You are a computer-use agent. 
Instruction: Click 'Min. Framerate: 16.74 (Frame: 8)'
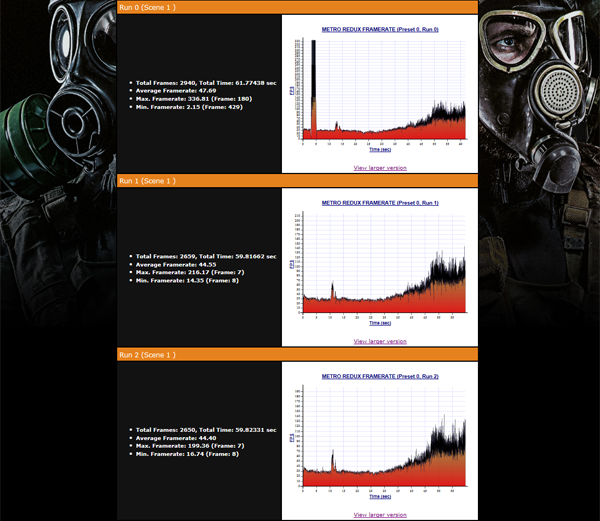click(x=188, y=454)
